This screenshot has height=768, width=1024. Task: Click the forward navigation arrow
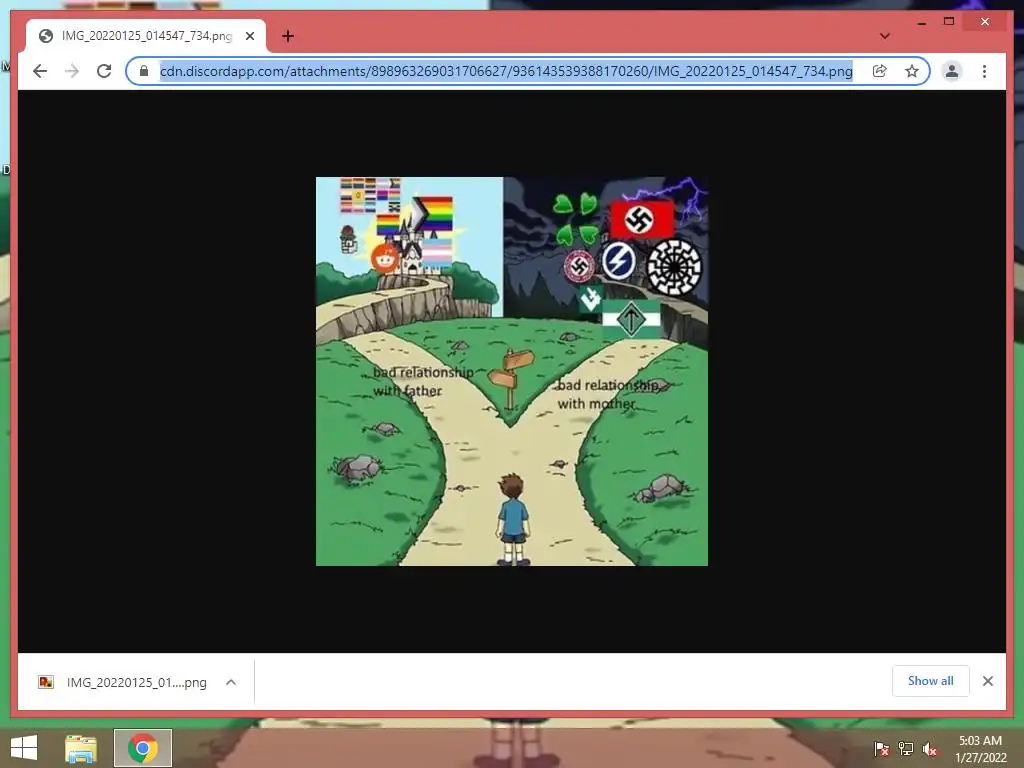coord(72,71)
